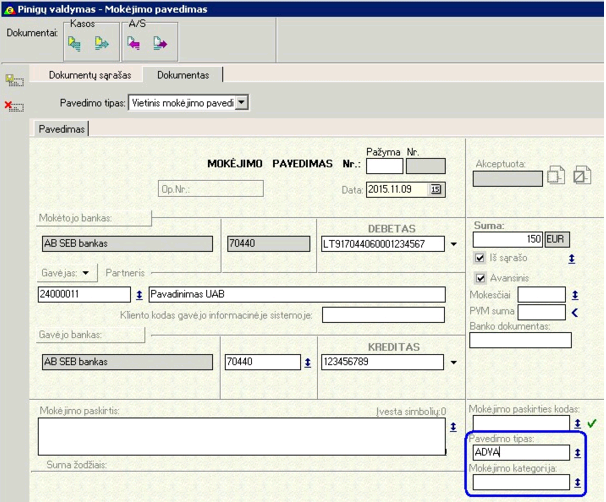The height and width of the screenshot is (502, 606).
Task: Click the copy document icon near Akceptuota
Action: pyautogui.click(x=556, y=175)
